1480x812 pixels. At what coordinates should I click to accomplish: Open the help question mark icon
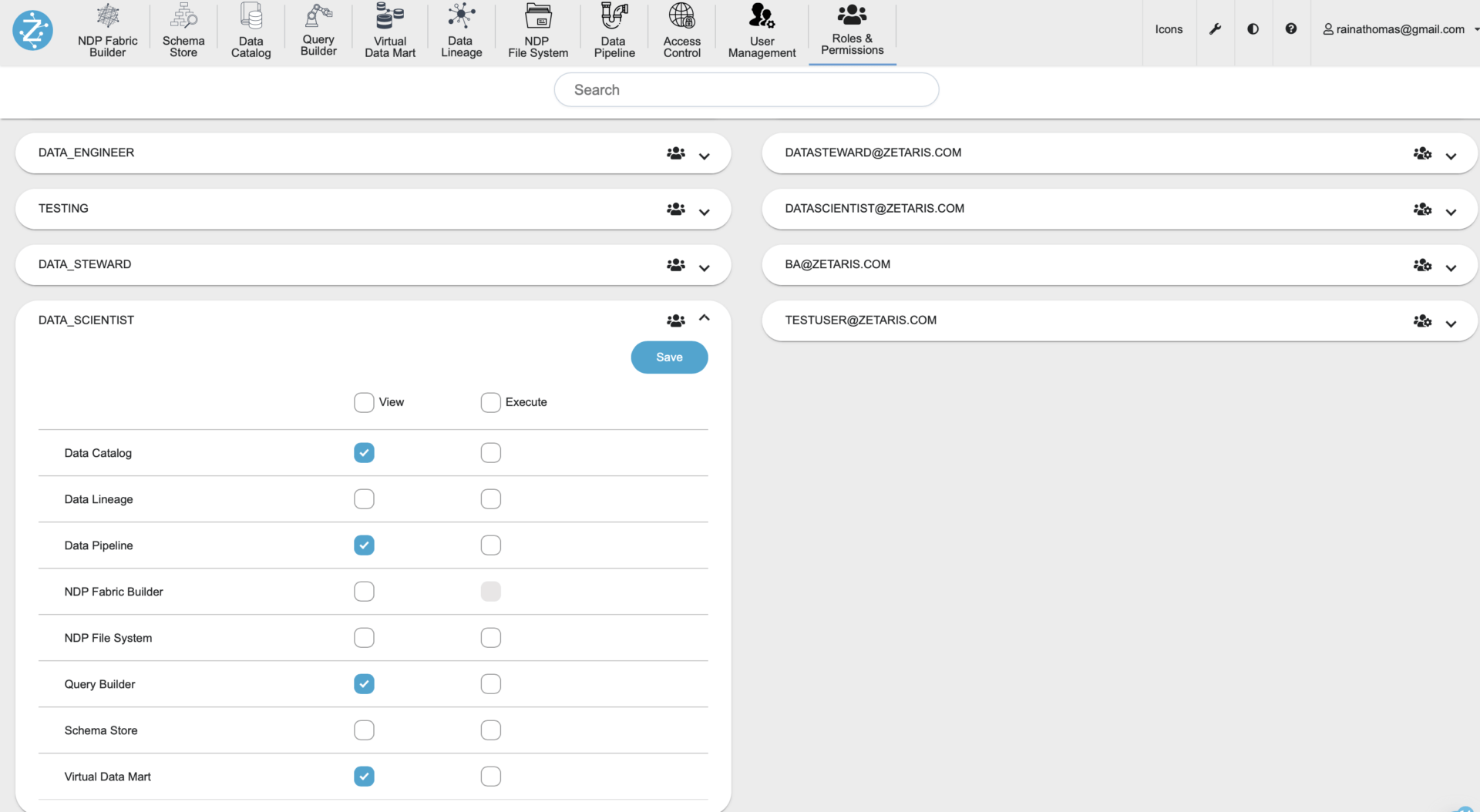click(x=1290, y=29)
